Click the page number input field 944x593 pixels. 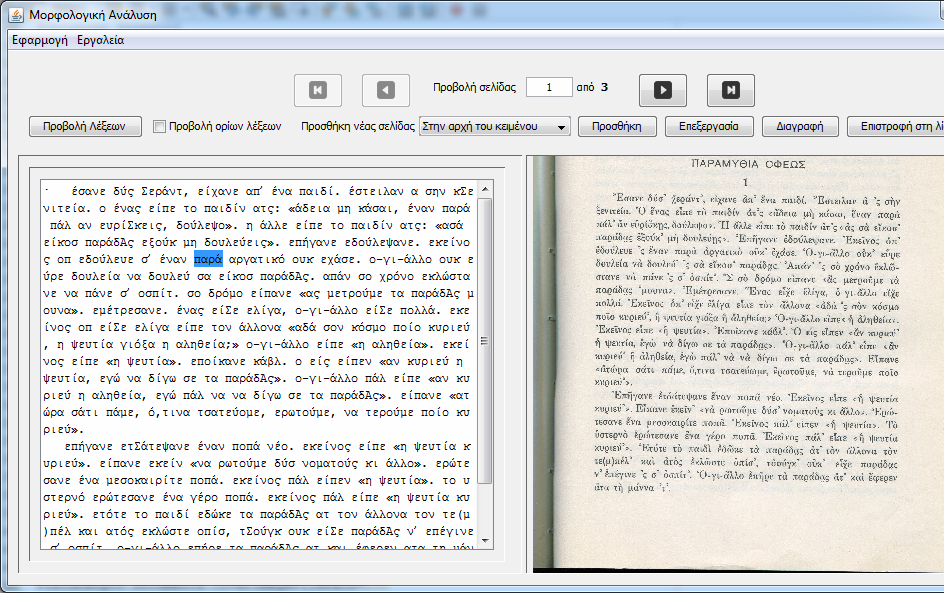pyautogui.click(x=549, y=87)
